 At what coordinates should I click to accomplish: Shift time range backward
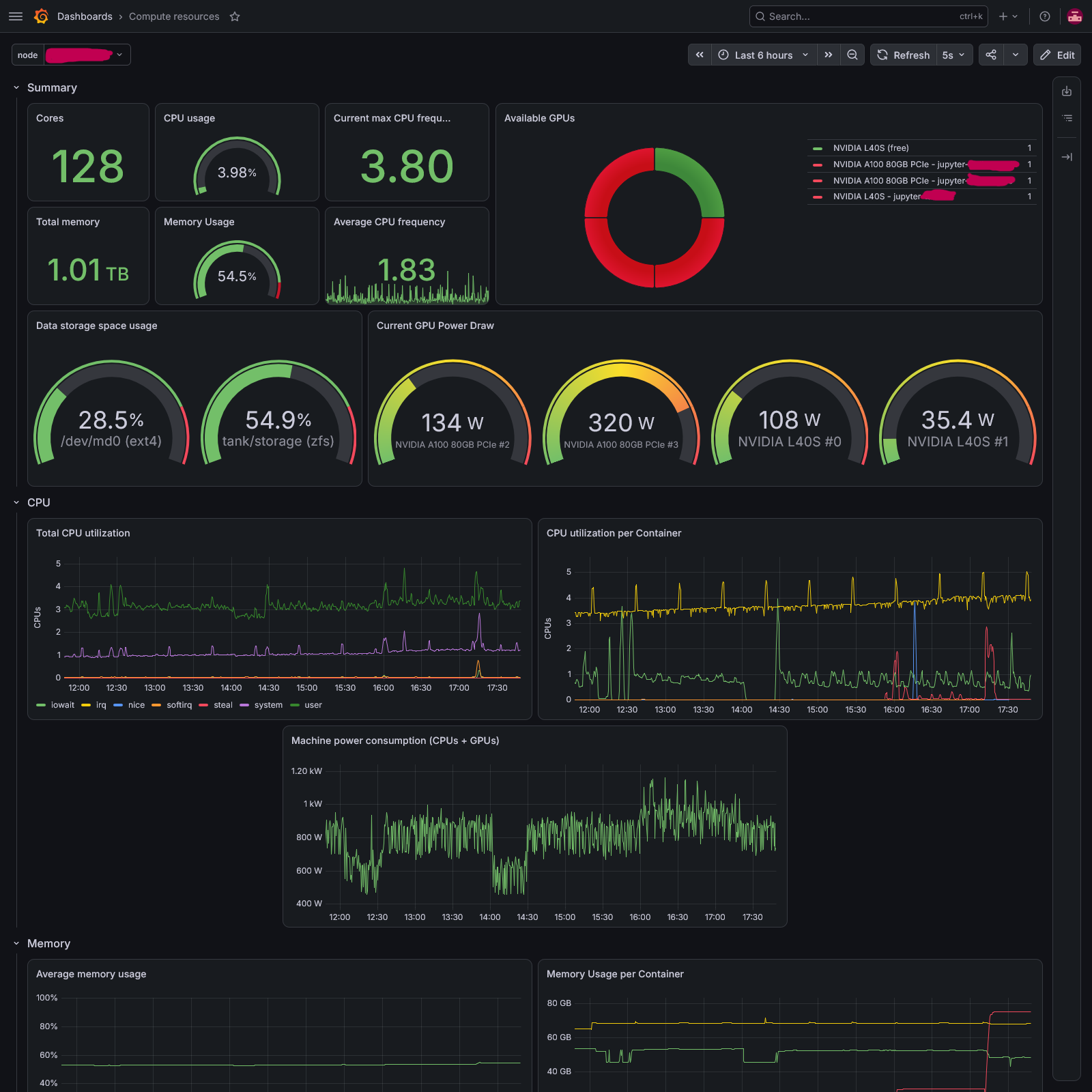(700, 55)
